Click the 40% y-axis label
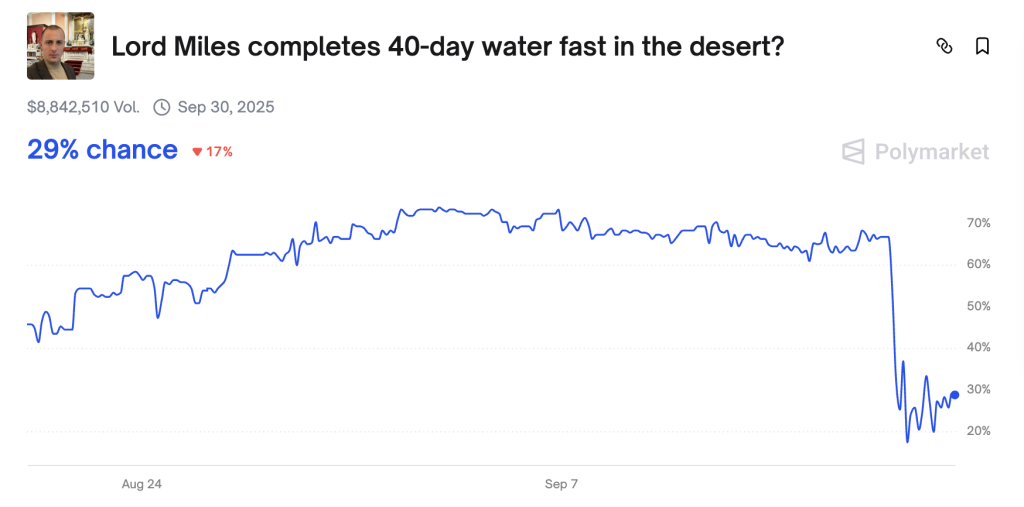Image resolution: width=1024 pixels, height=507 pixels. point(978,348)
